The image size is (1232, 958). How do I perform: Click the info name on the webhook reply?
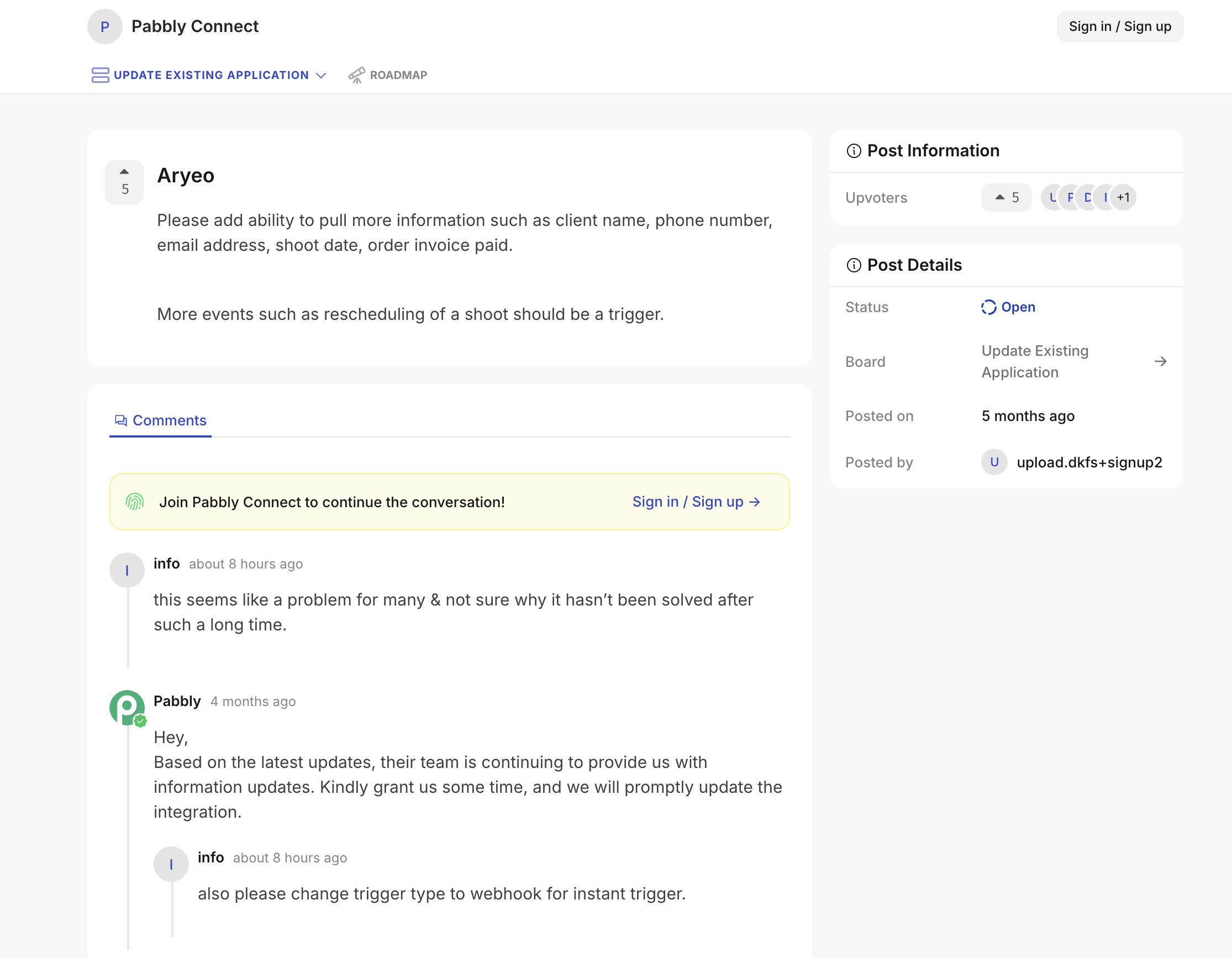[210, 857]
